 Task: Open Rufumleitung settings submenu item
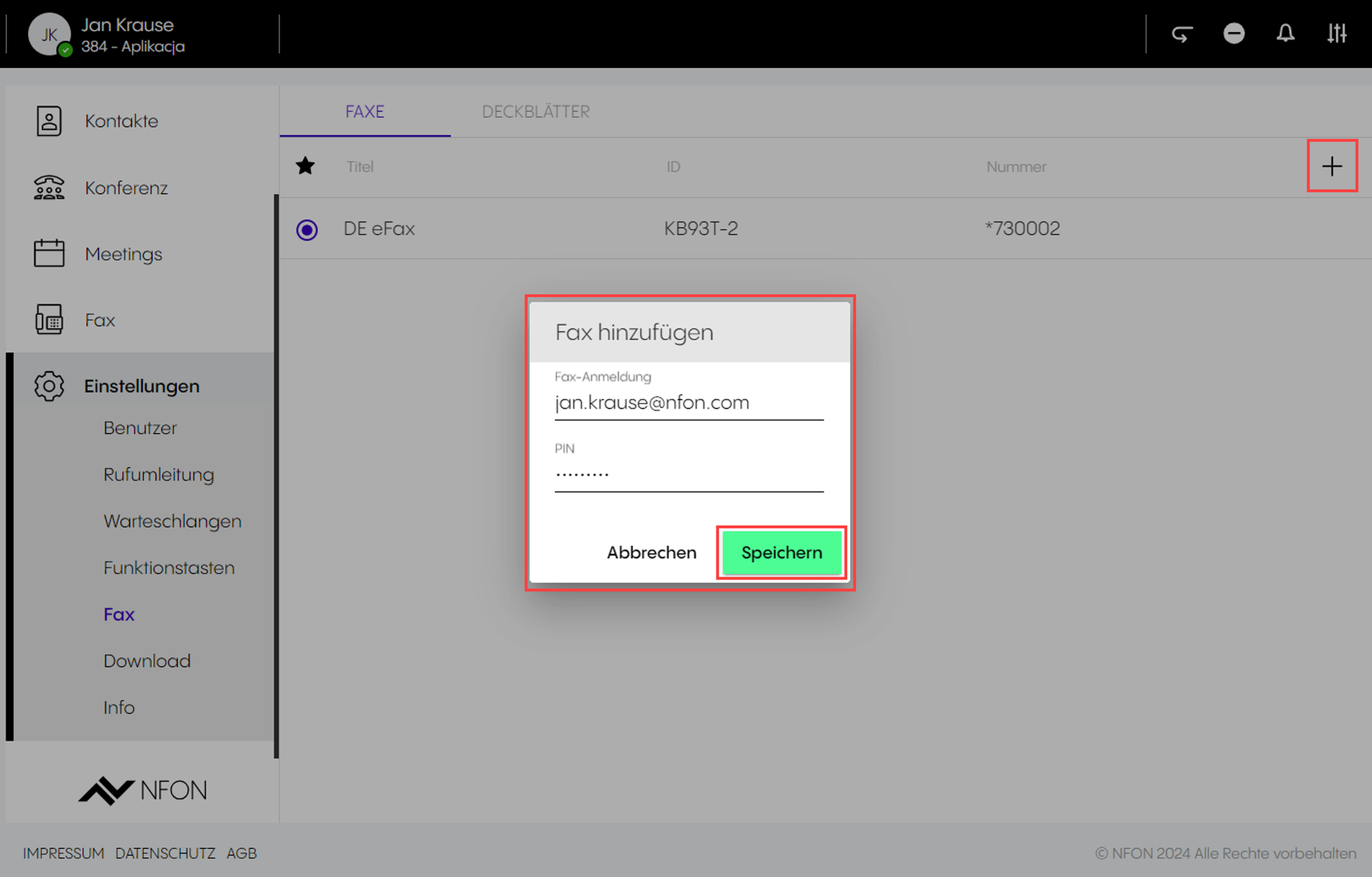click(158, 474)
